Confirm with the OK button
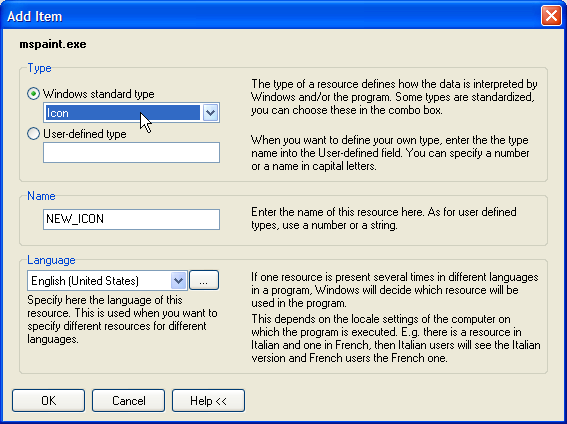567x424 pixels. pyautogui.click(x=48, y=401)
